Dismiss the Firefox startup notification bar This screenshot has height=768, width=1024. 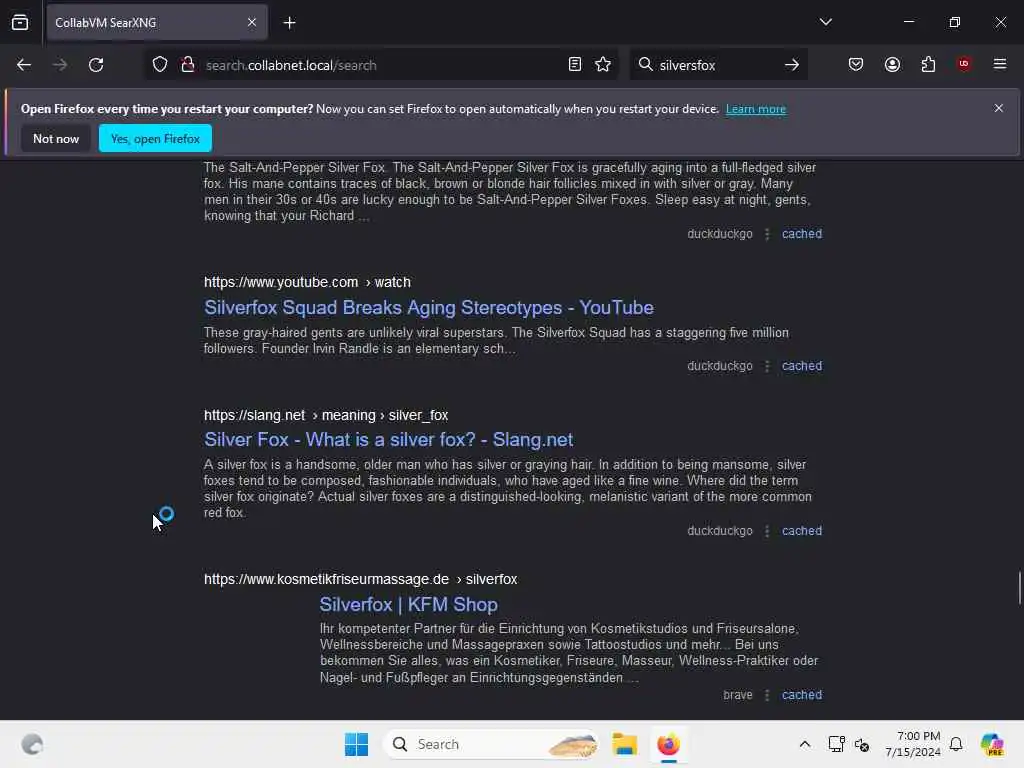999,108
